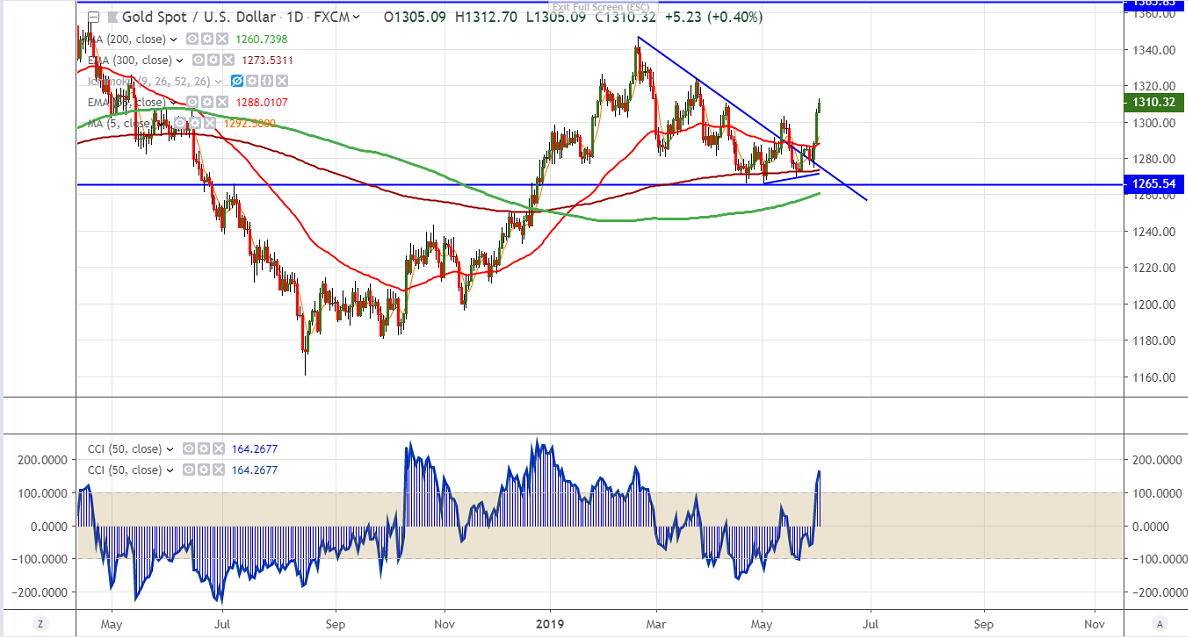The height and width of the screenshot is (637, 1188).
Task: Click the open price O1305.09
Action: click(x=414, y=17)
